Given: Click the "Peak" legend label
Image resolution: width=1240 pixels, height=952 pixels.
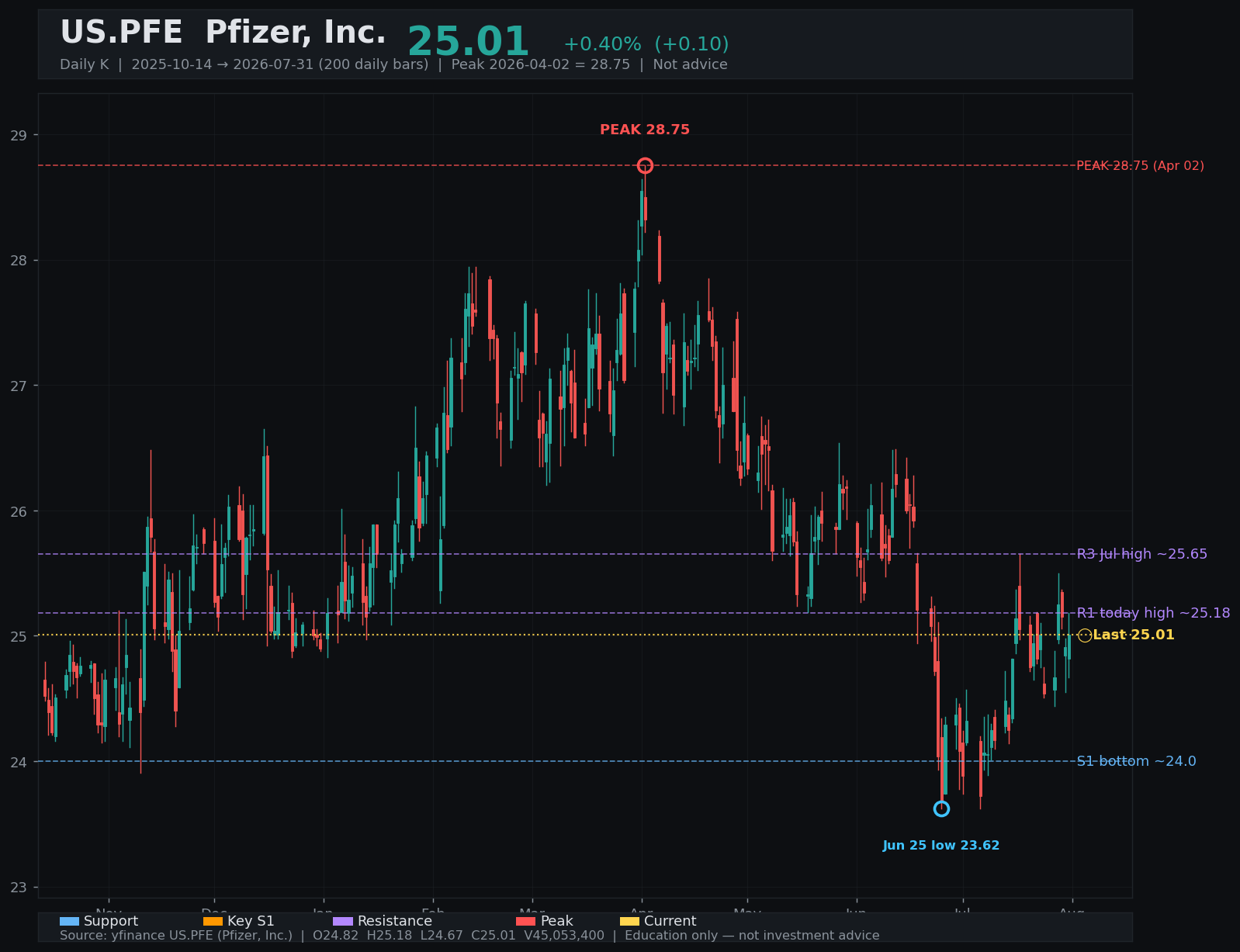Looking at the screenshot, I should coord(556,921).
